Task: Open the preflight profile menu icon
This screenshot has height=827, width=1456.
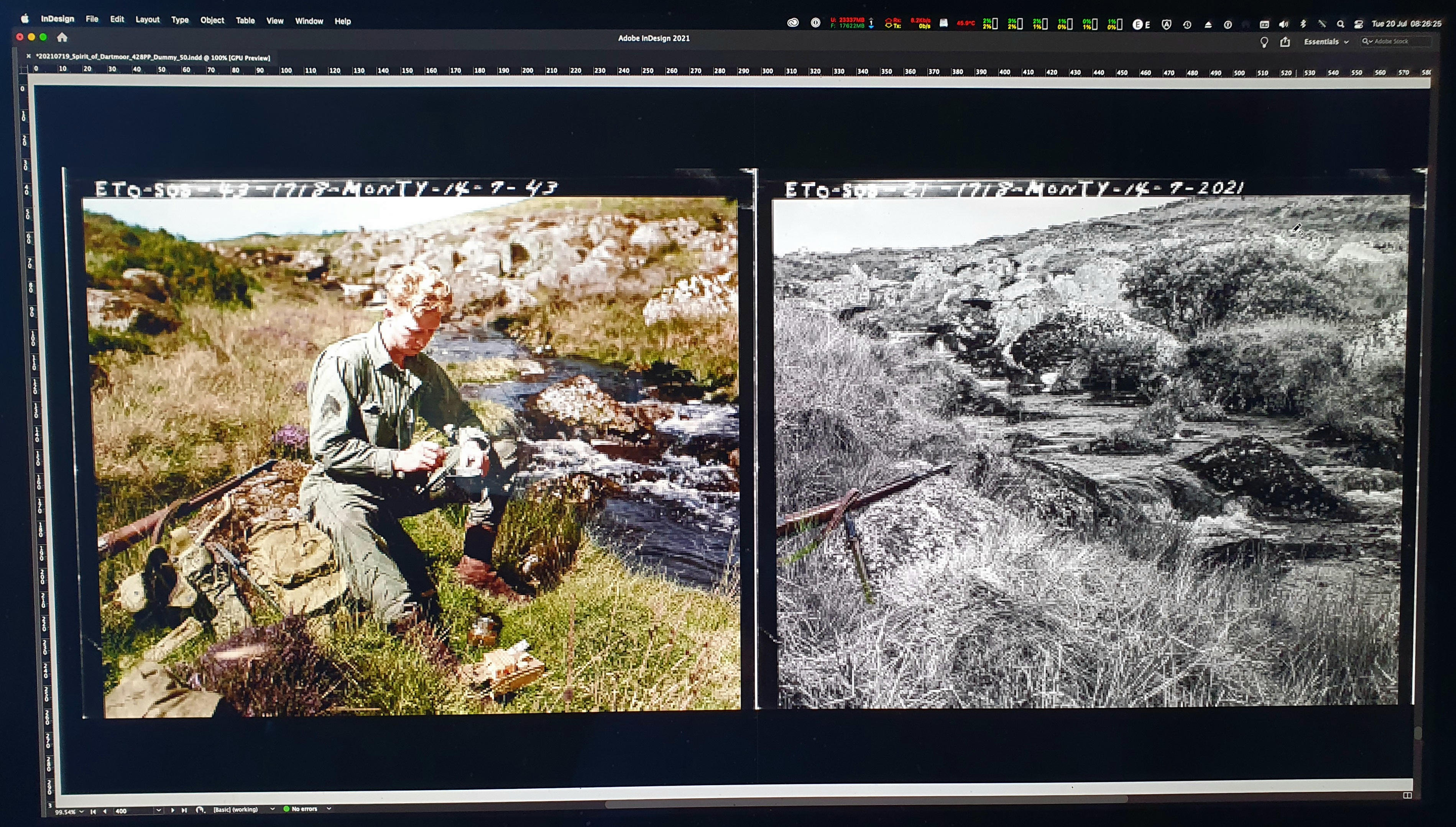Action: [200, 810]
